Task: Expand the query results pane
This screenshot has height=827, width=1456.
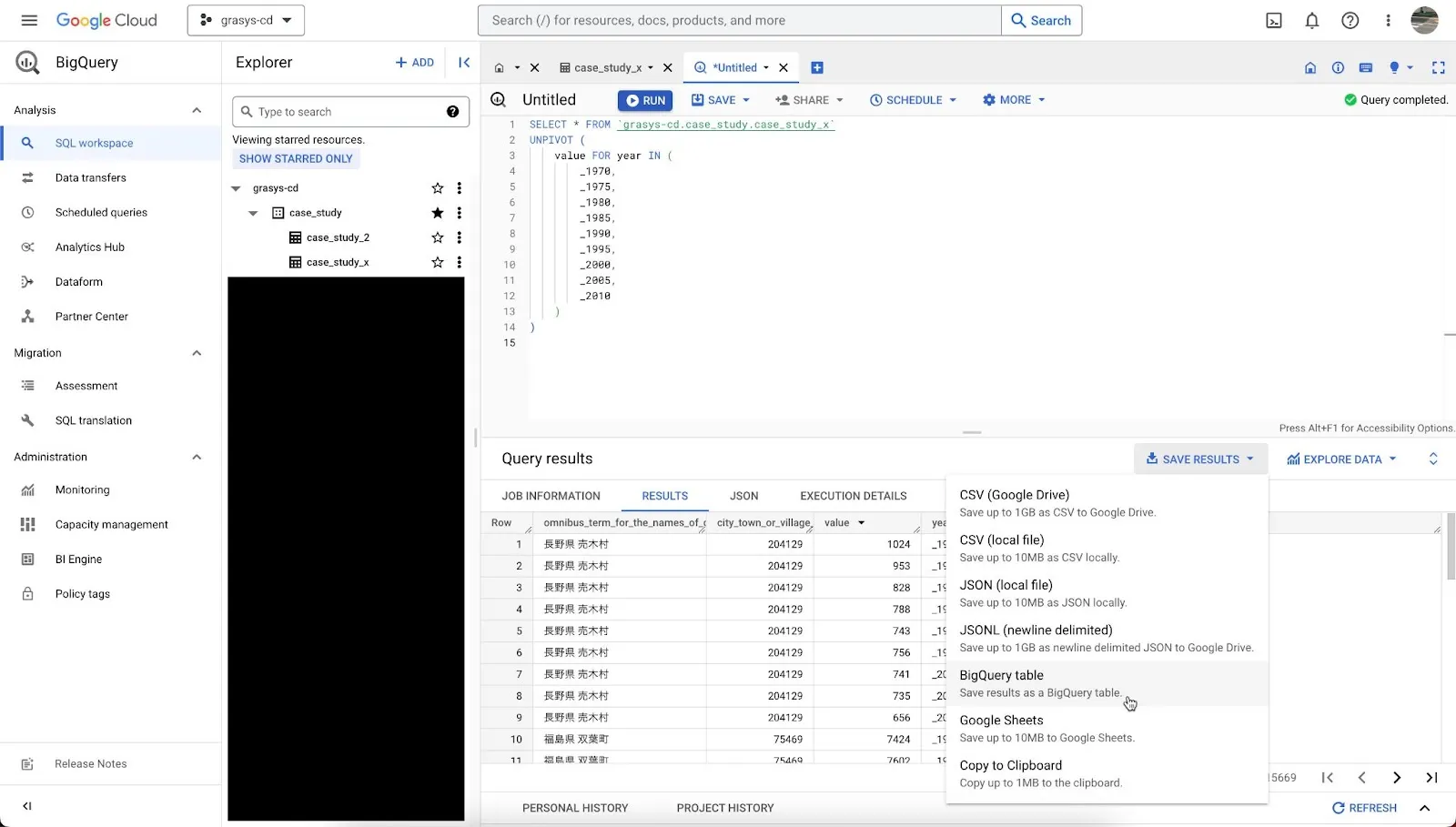Action: pyautogui.click(x=1433, y=459)
